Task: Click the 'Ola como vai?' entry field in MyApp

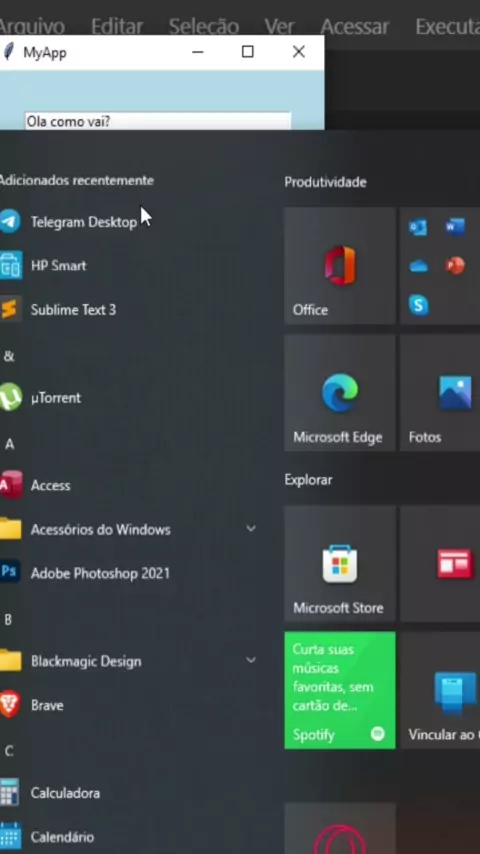Action: tap(157, 121)
